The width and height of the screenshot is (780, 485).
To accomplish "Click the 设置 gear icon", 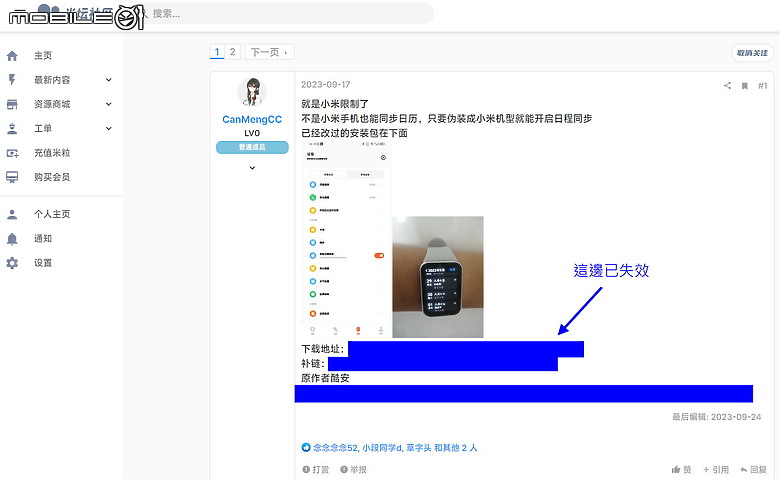I will click(x=12, y=263).
